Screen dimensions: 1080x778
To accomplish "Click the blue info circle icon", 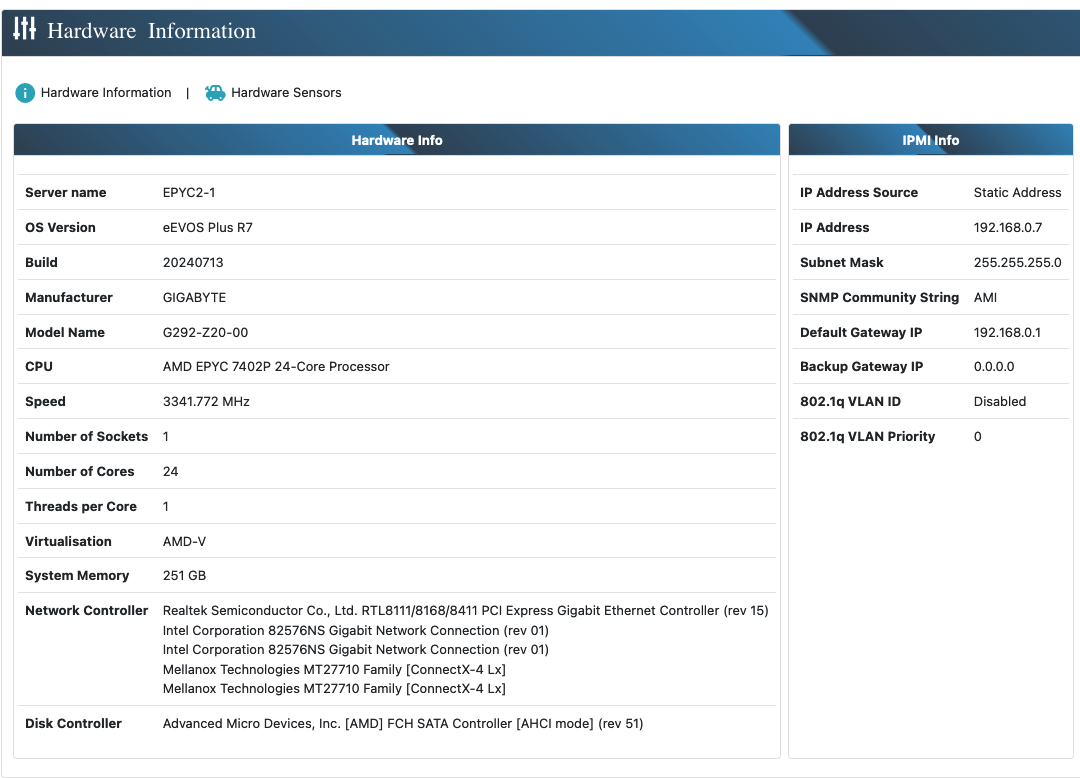I will tap(25, 93).
